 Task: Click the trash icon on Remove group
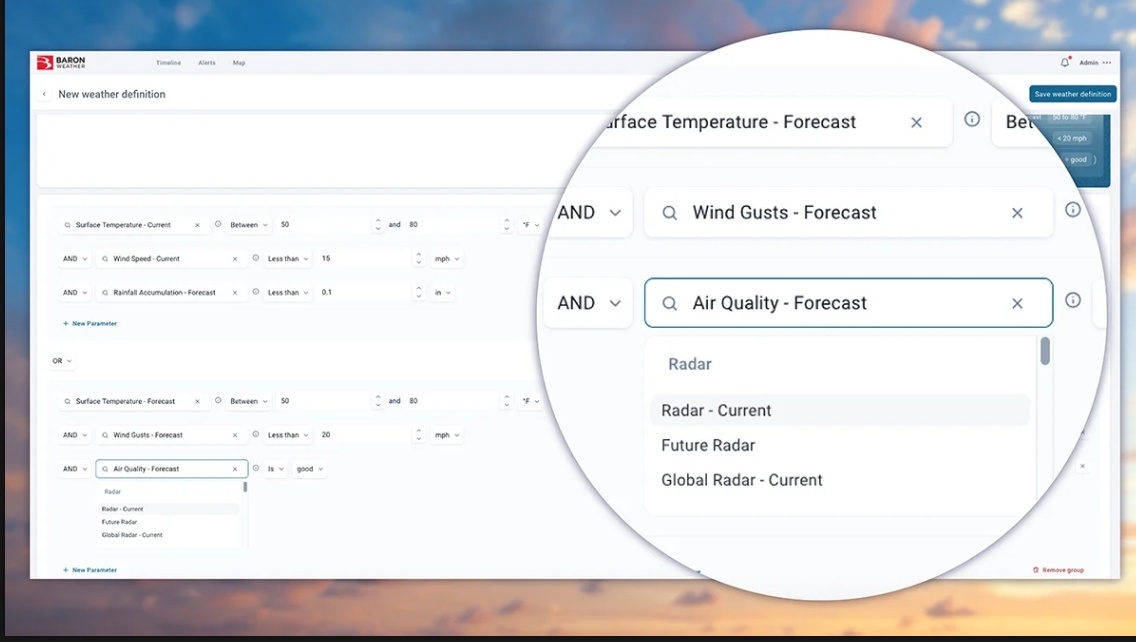(1036, 569)
